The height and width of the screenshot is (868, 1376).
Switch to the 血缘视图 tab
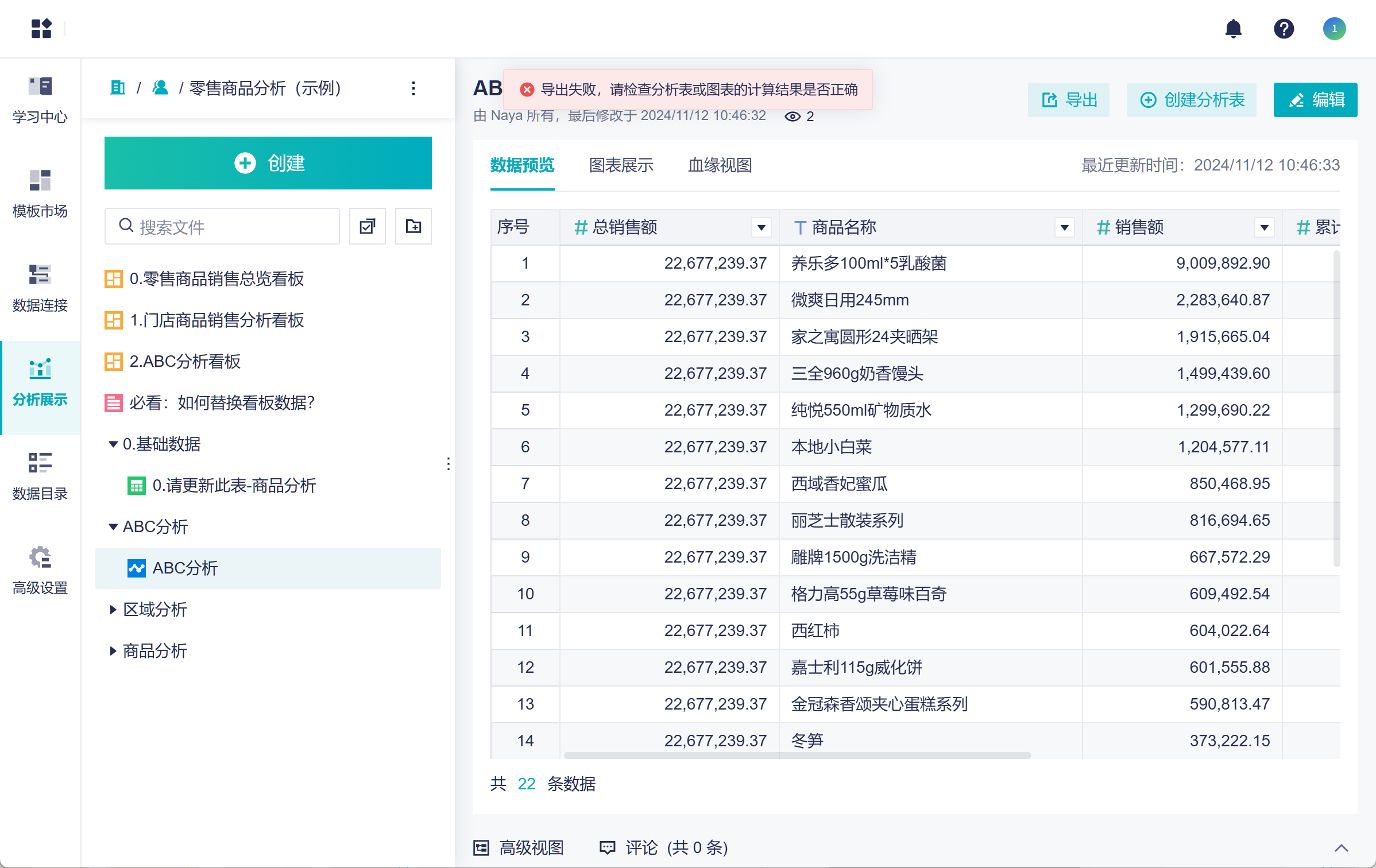pyautogui.click(x=720, y=165)
